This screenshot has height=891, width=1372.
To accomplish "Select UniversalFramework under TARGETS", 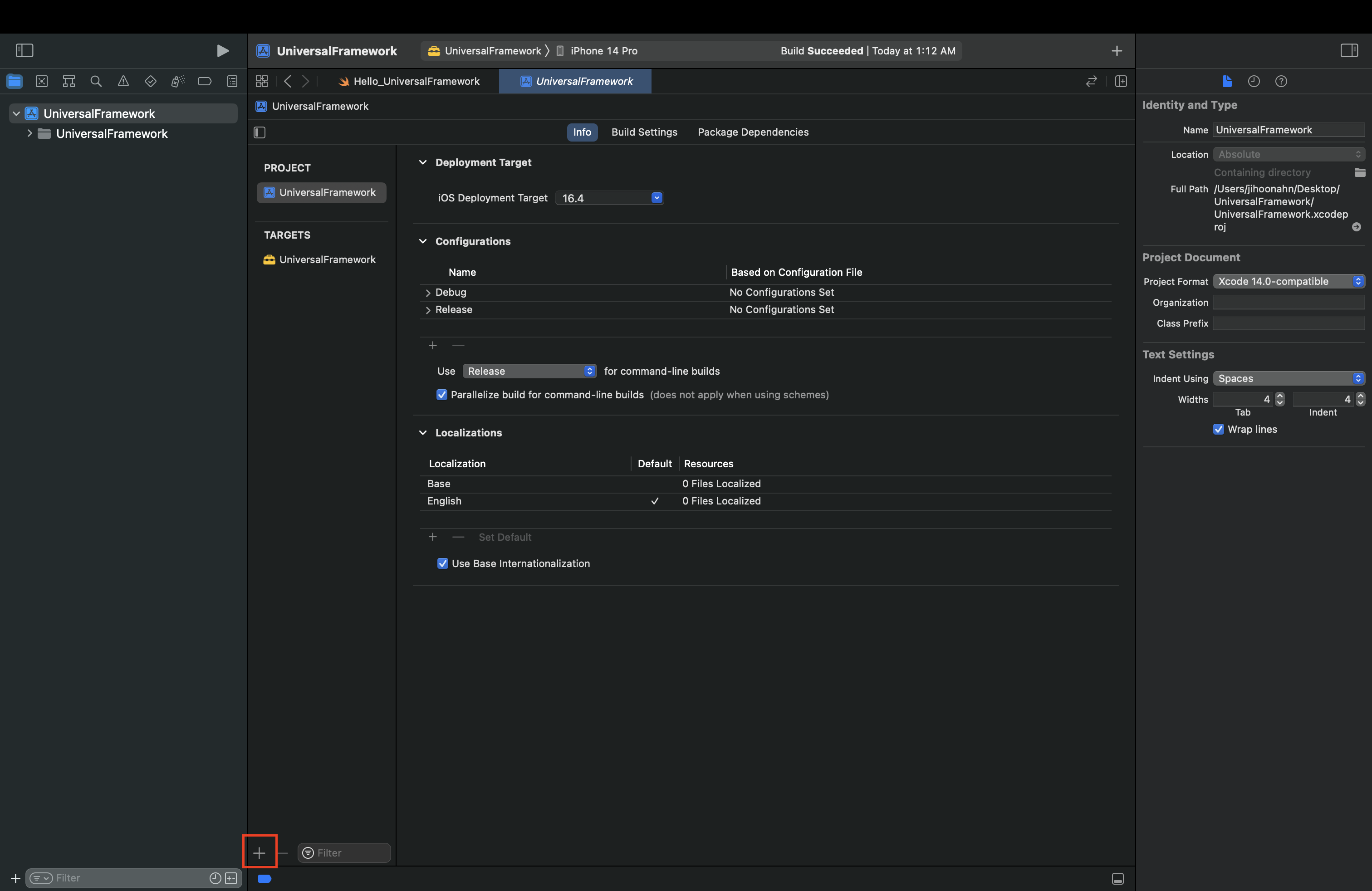I will [x=321, y=260].
